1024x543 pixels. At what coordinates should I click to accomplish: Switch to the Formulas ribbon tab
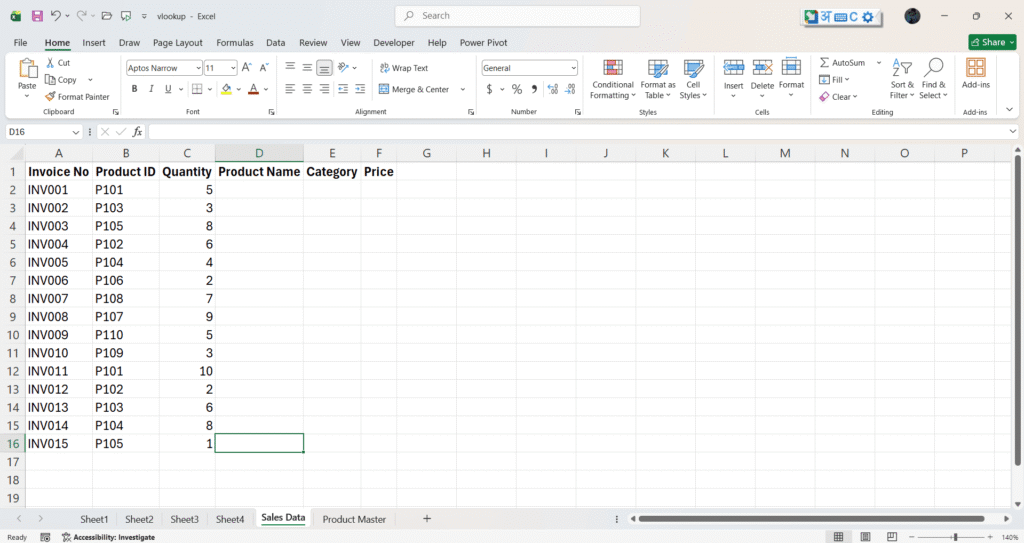point(234,42)
